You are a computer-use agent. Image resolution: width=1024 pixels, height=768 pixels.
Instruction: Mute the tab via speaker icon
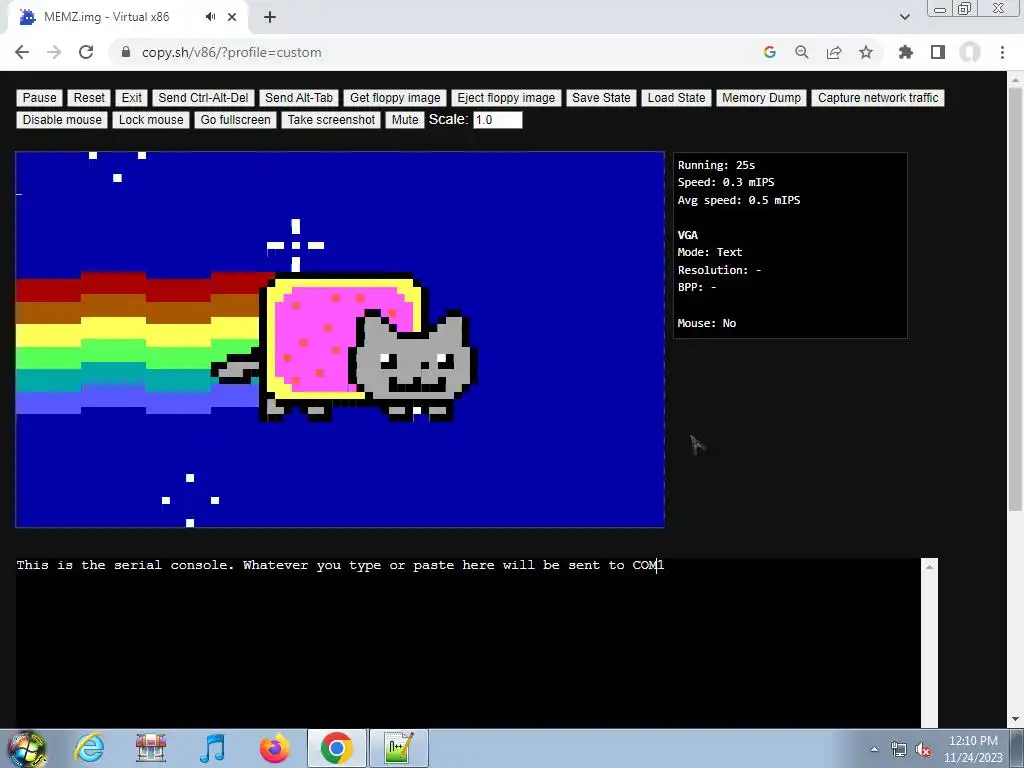pyautogui.click(x=210, y=17)
